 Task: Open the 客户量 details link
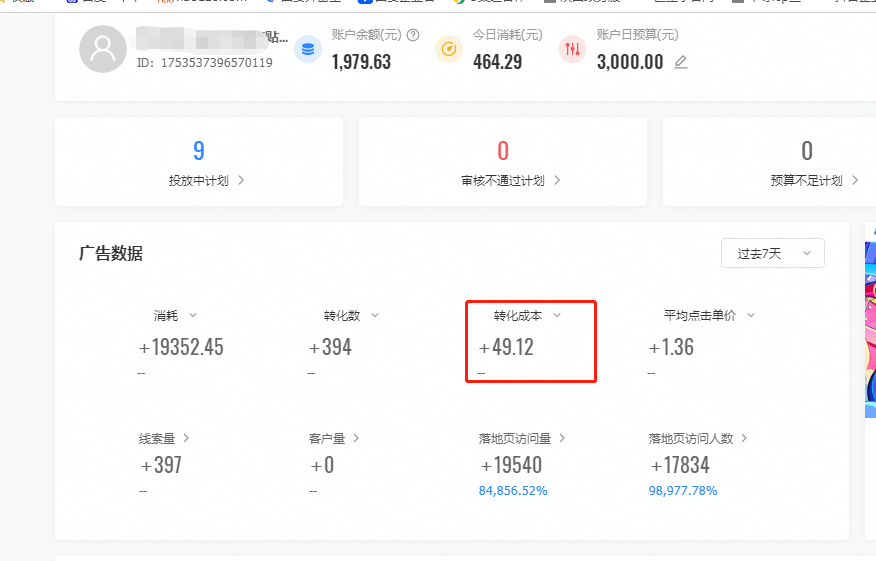334,438
